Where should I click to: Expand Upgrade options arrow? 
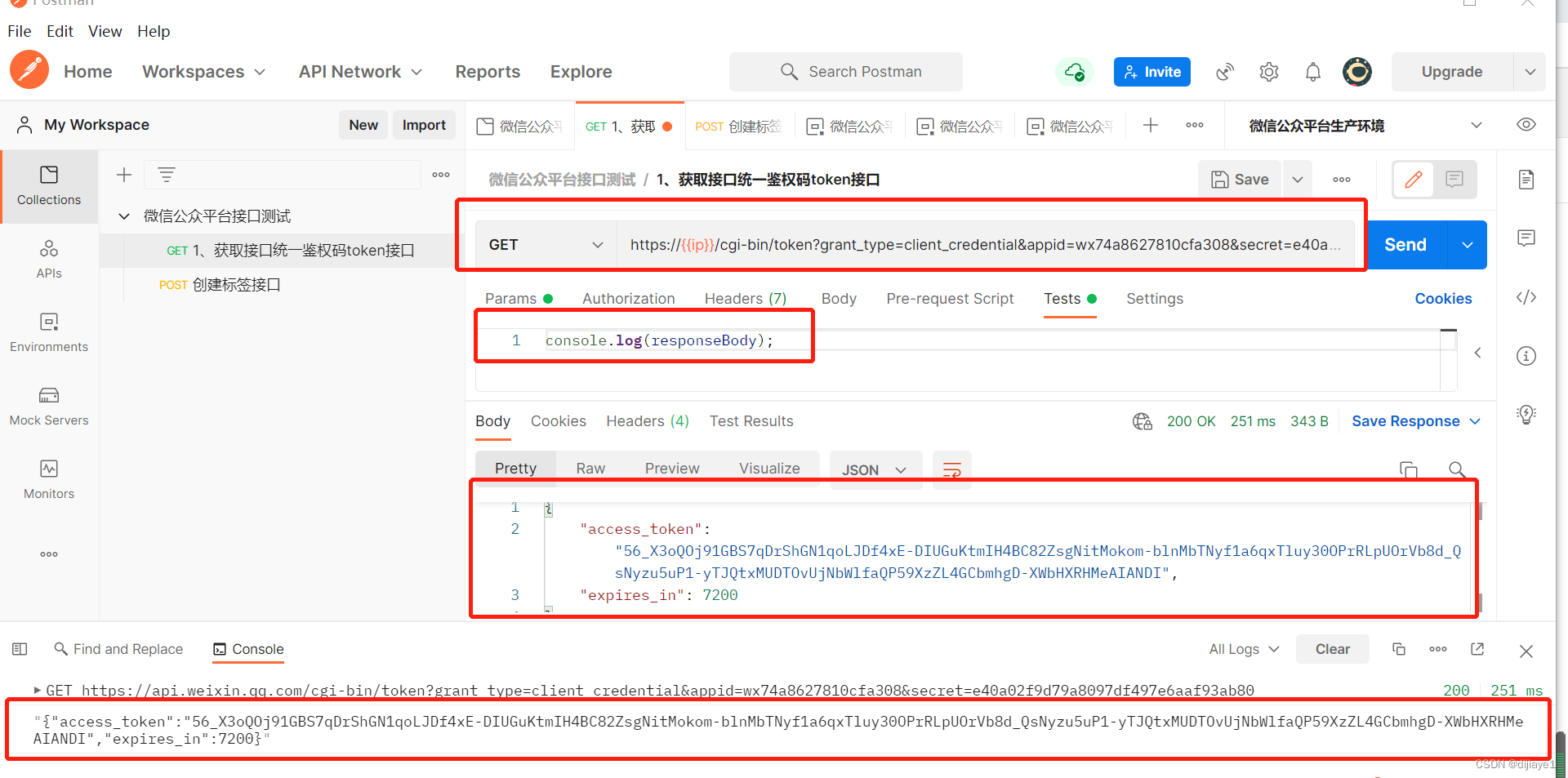pos(1530,72)
